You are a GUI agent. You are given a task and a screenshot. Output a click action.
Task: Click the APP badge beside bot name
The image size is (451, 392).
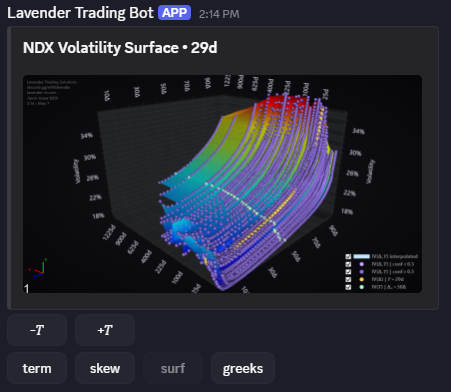(x=175, y=13)
